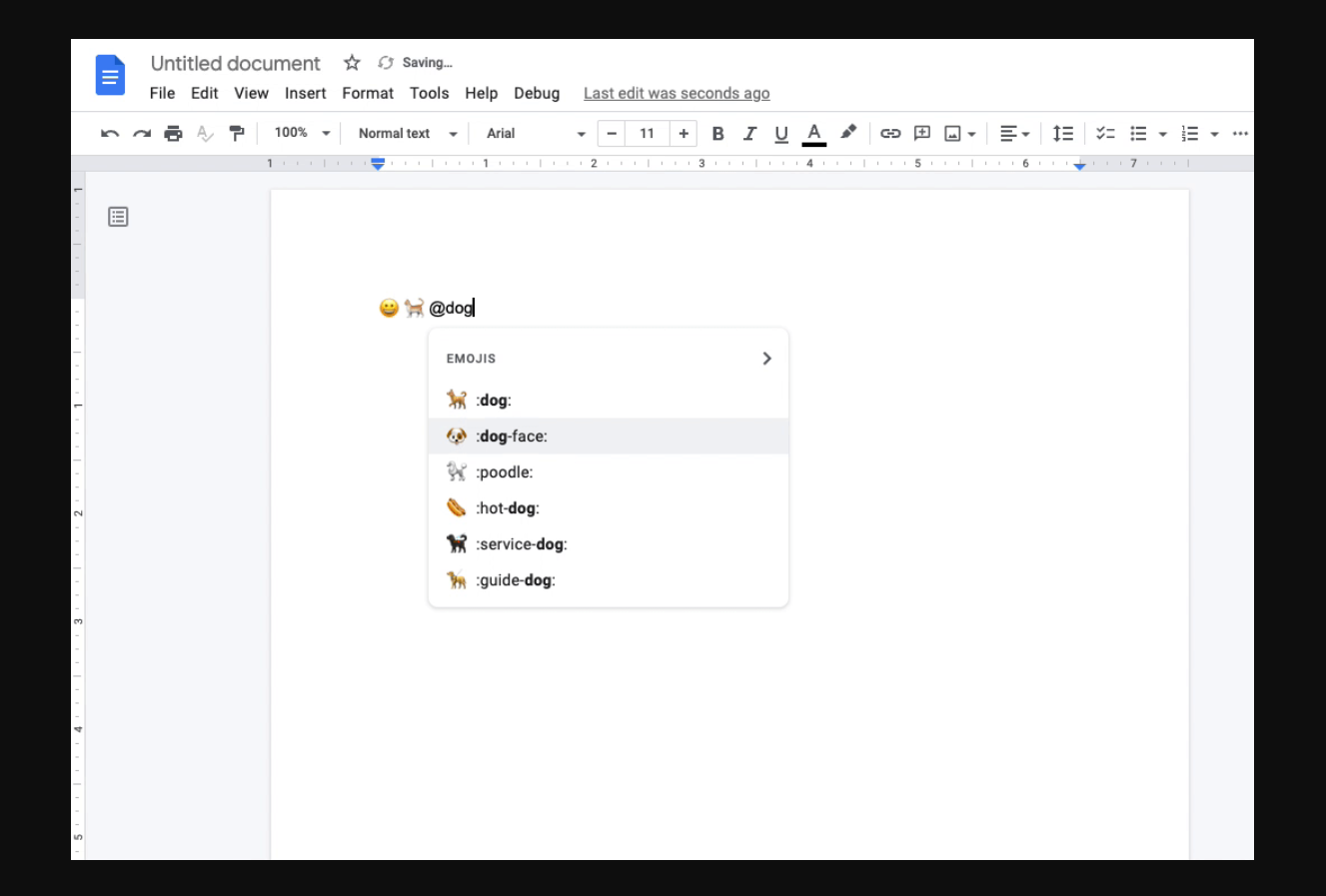Increase the font size

[683, 134]
